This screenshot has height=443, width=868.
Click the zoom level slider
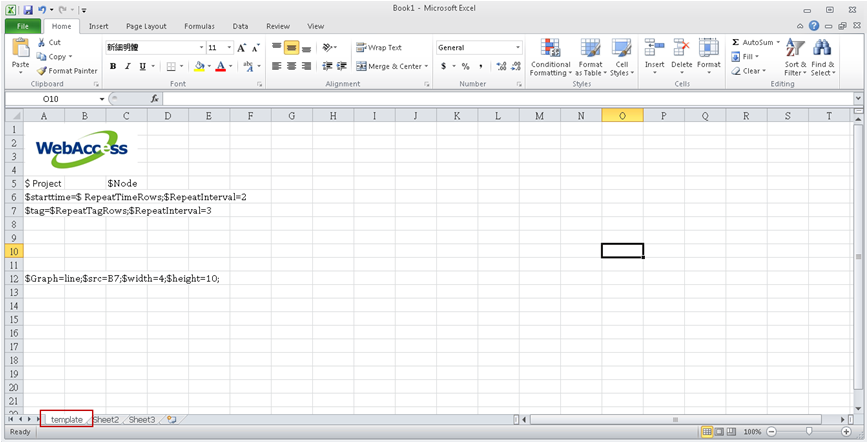[x=809, y=431]
